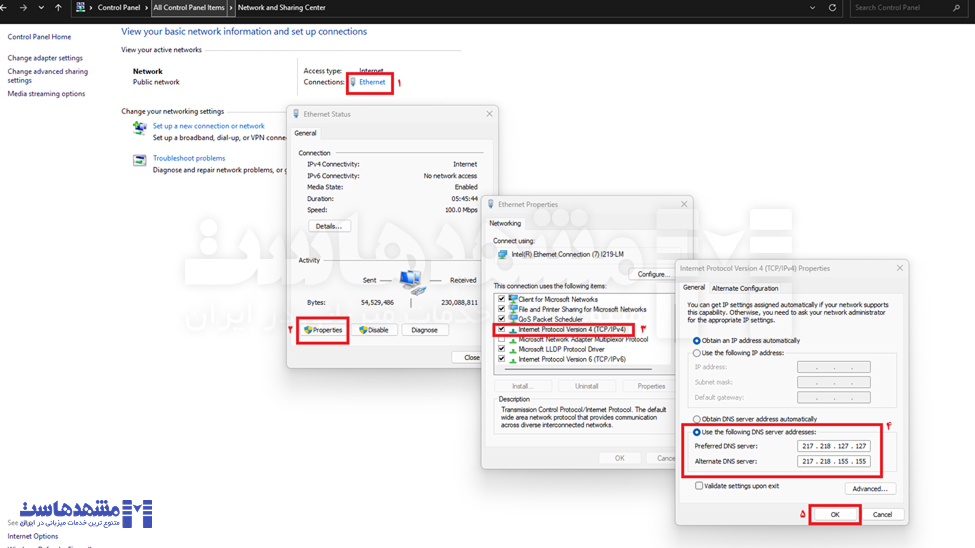Click Disable button in Ethernet Status

(x=374, y=330)
